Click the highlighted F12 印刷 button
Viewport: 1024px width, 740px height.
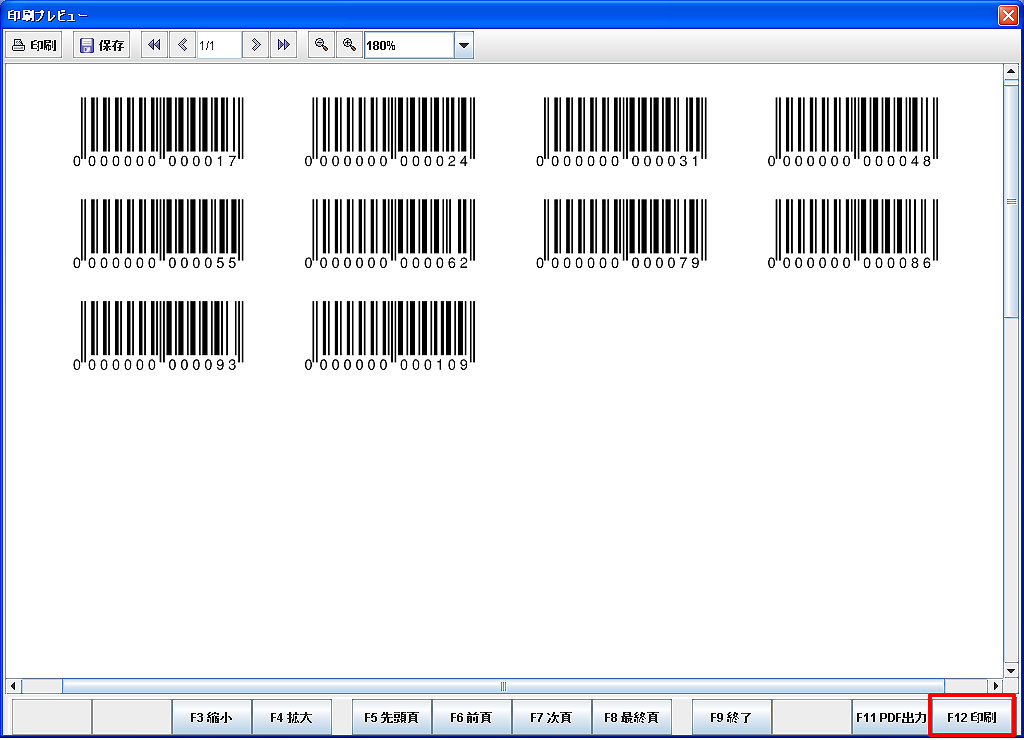[971, 717]
